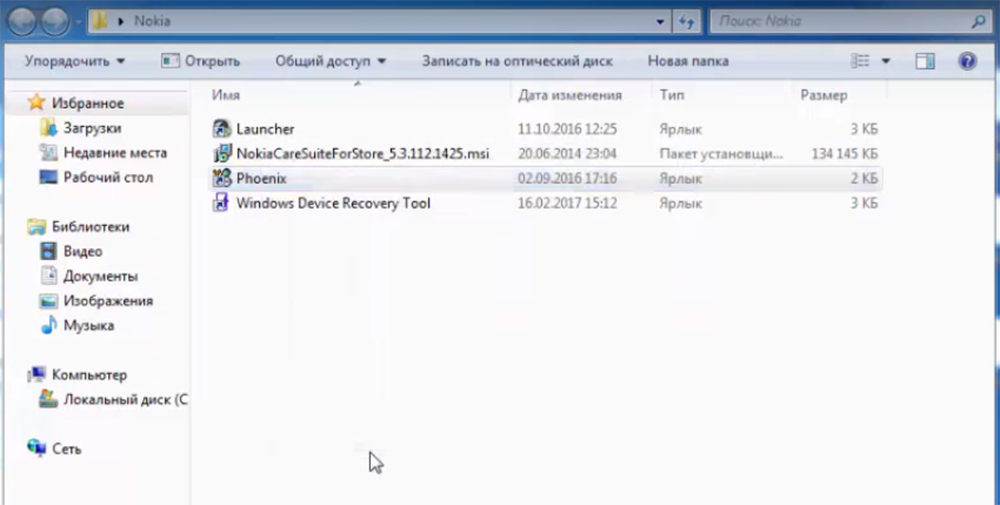Click the Phoenix file name

tap(261, 179)
